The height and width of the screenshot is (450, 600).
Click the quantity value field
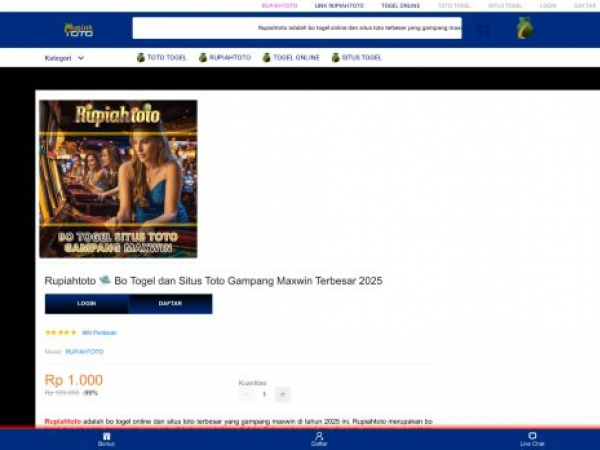pyautogui.click(x=264, y=394)
